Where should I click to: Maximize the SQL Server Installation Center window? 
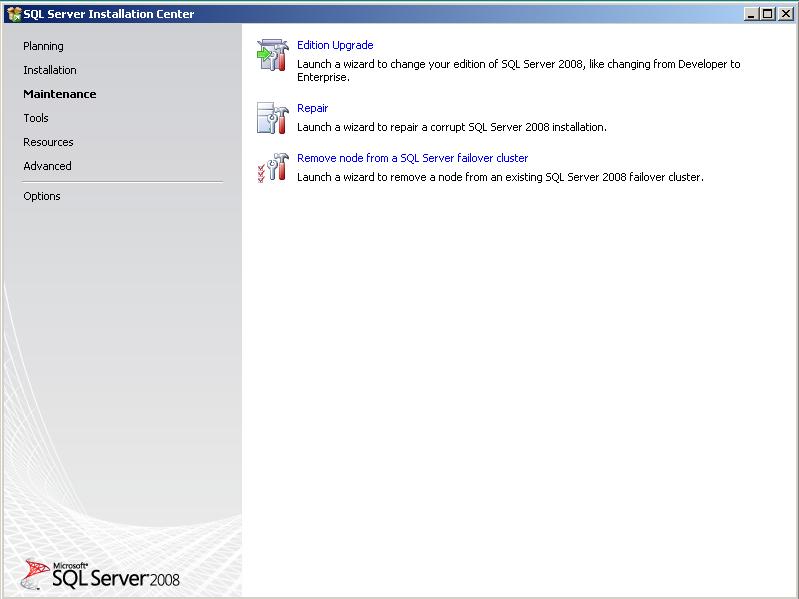point(767,14)
